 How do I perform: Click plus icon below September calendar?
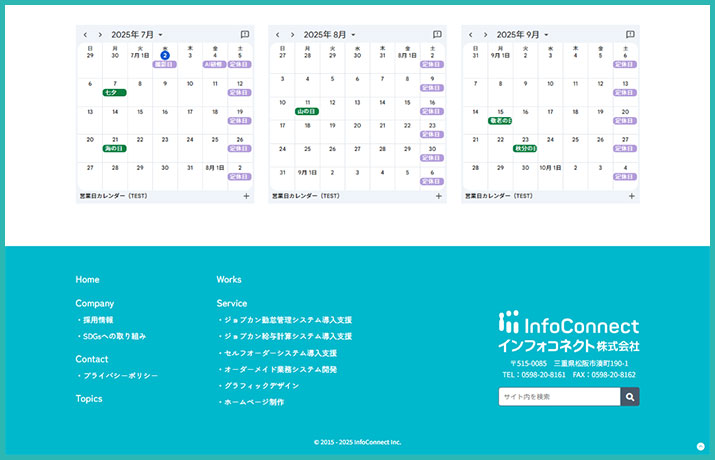[631, 196]
